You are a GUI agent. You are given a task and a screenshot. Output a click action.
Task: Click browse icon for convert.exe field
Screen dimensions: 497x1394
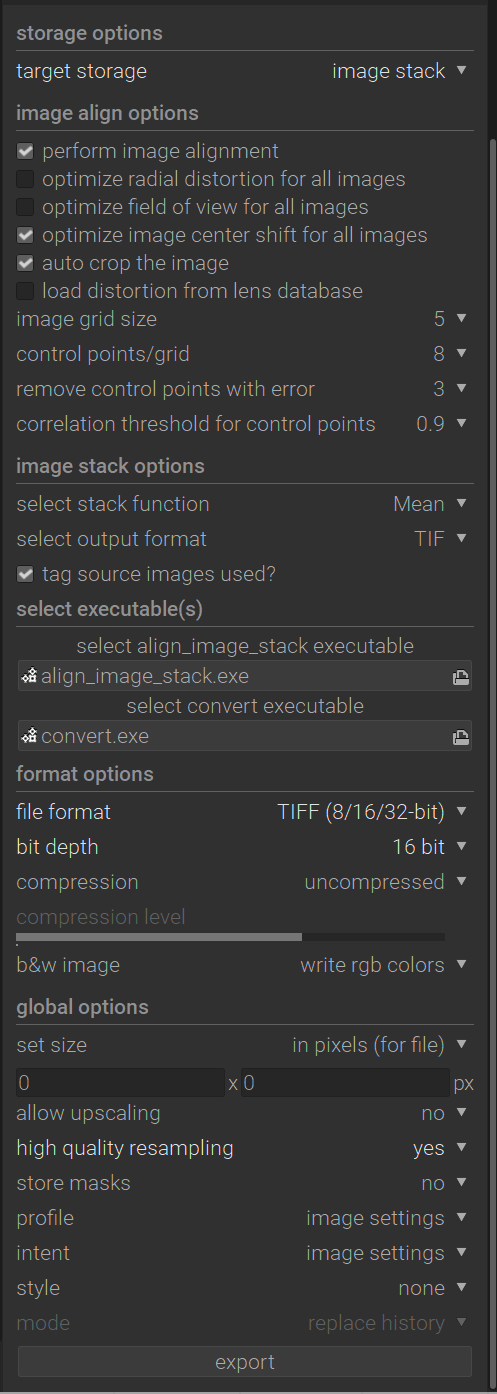tap(460, 737)
